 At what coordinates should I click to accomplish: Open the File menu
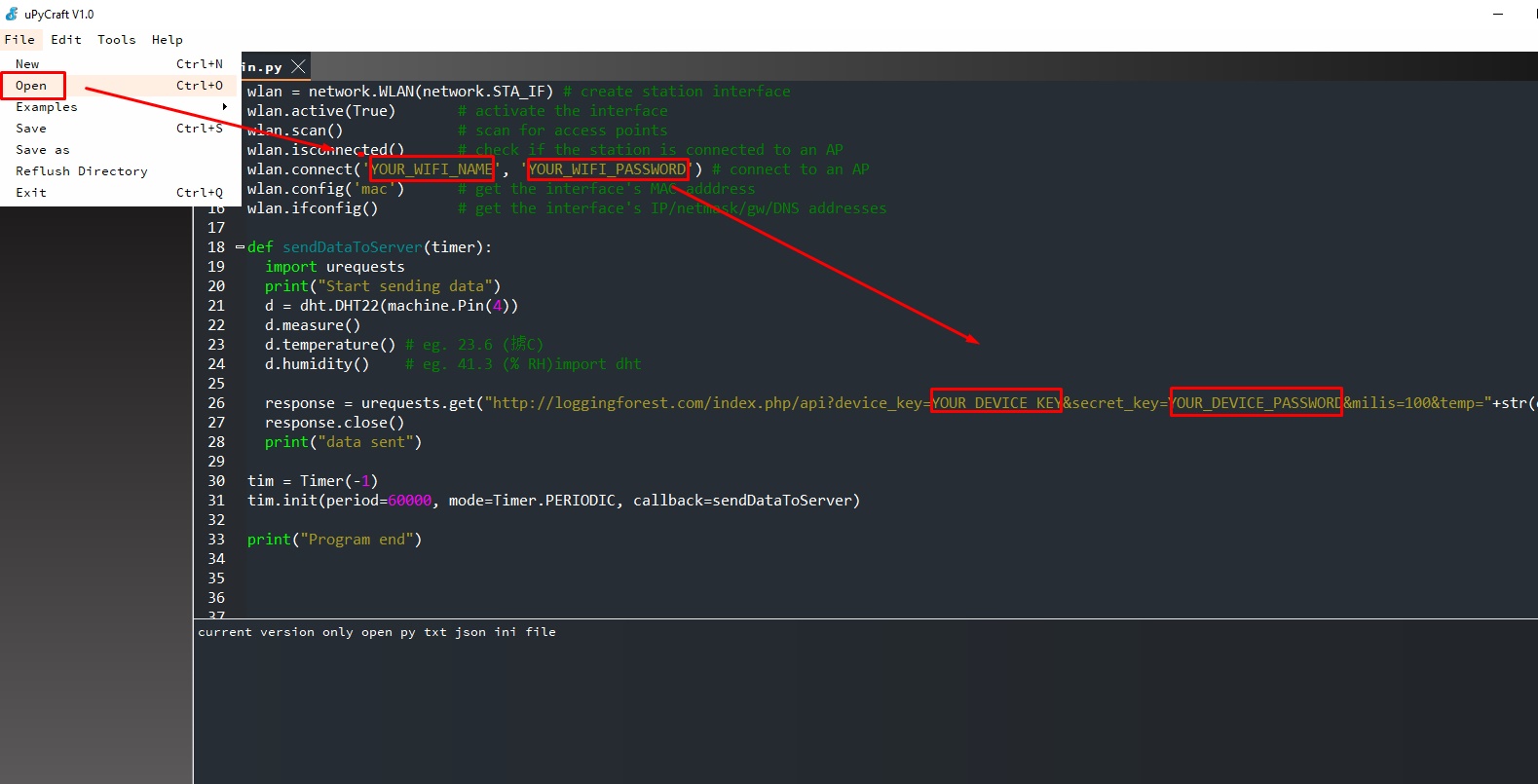[19, 40]
